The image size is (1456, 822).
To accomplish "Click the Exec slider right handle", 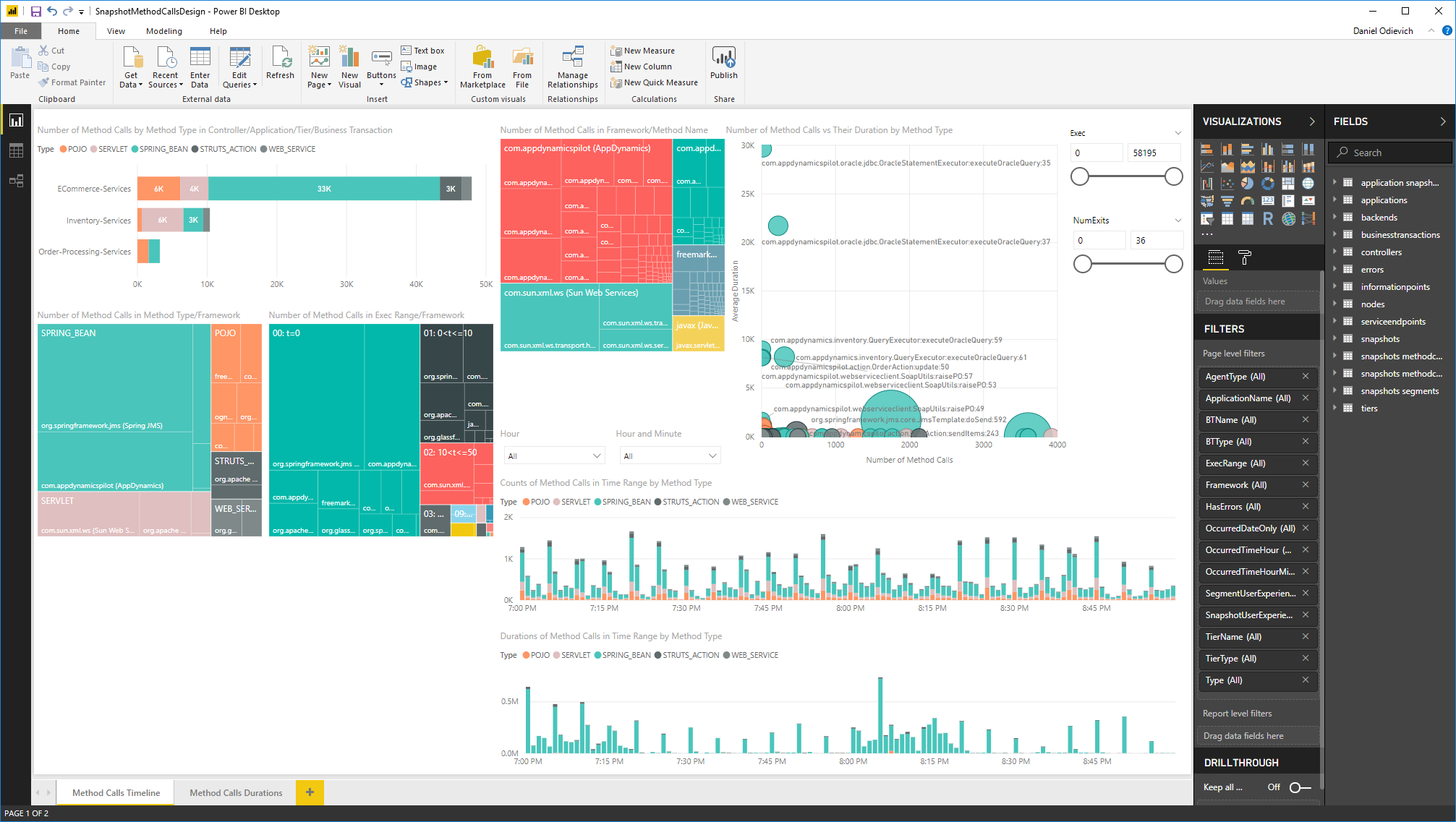I will click(x=1174, y=176).
